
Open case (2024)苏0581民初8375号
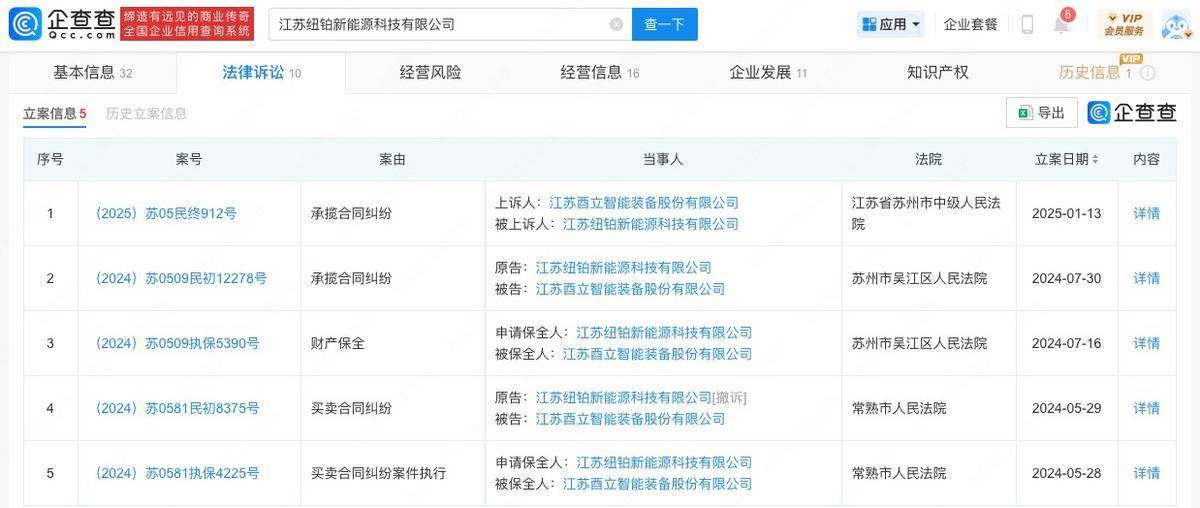point(176,408)
